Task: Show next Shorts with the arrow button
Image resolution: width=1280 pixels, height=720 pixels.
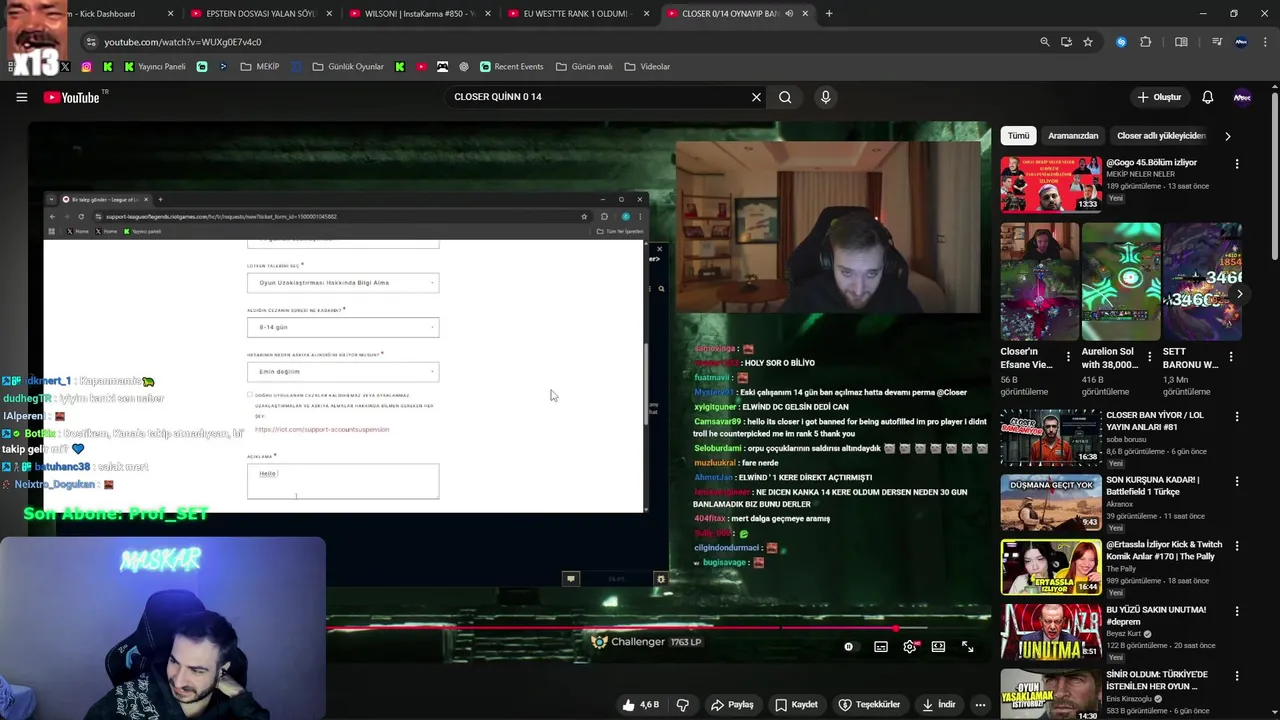Action: pyautogui.click(x=1240, y=294)
